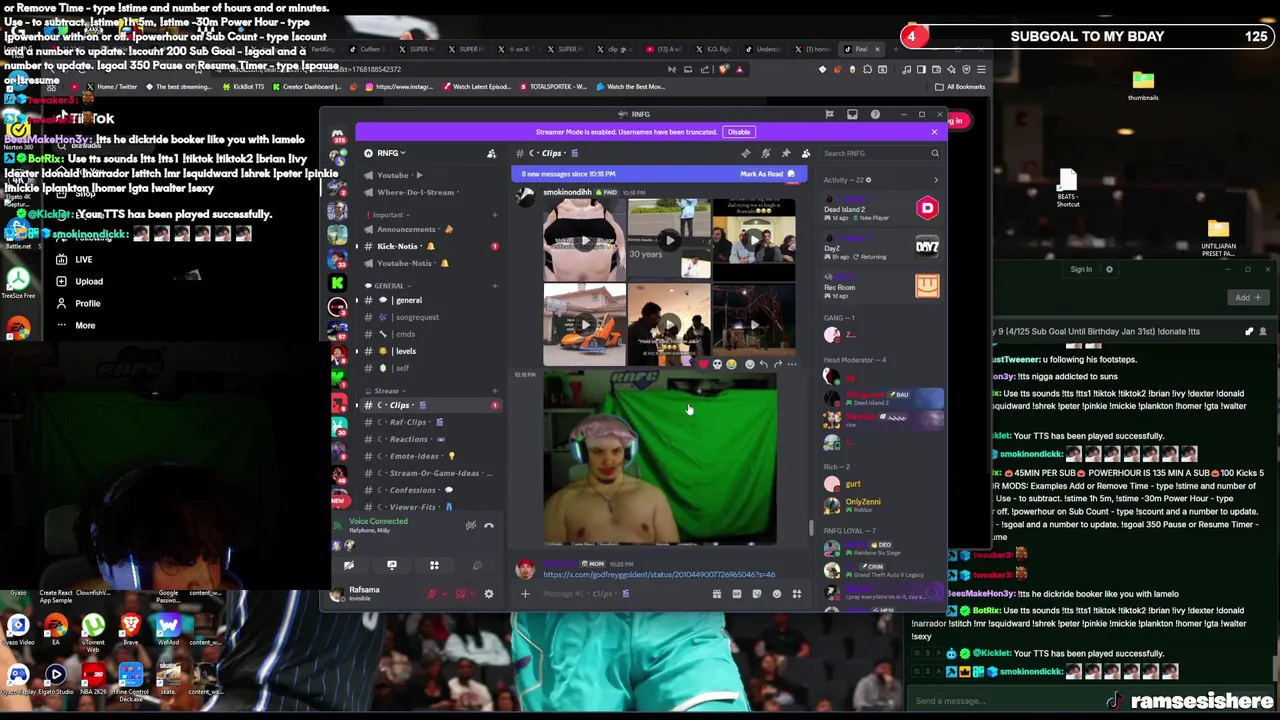
Task: Attach a file with the plus icon
Action: [x=525, y=594]
